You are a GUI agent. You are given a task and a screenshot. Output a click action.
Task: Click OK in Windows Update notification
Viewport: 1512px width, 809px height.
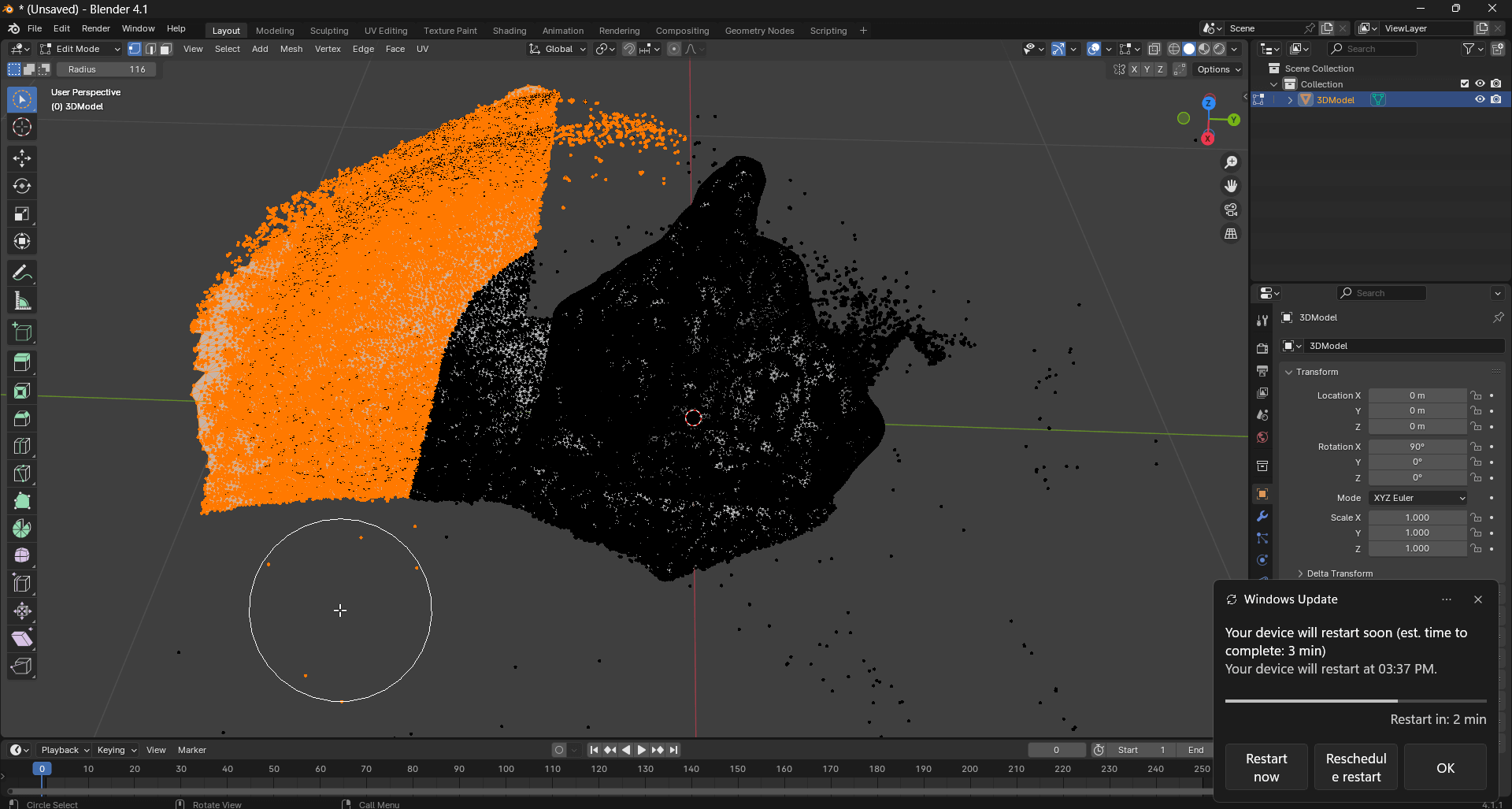point(1445,767)
